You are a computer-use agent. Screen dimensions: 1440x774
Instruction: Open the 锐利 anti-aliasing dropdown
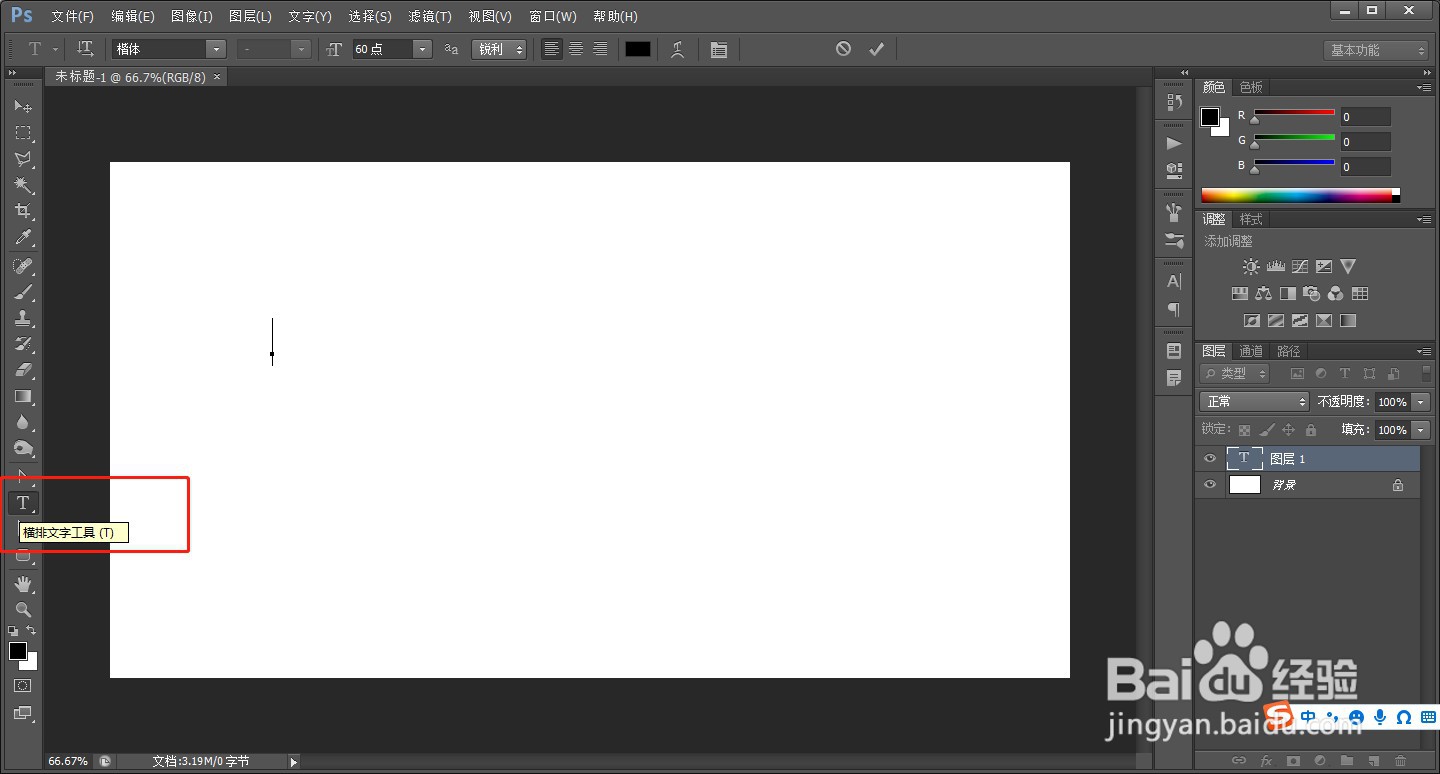click(x=499, y=49)
